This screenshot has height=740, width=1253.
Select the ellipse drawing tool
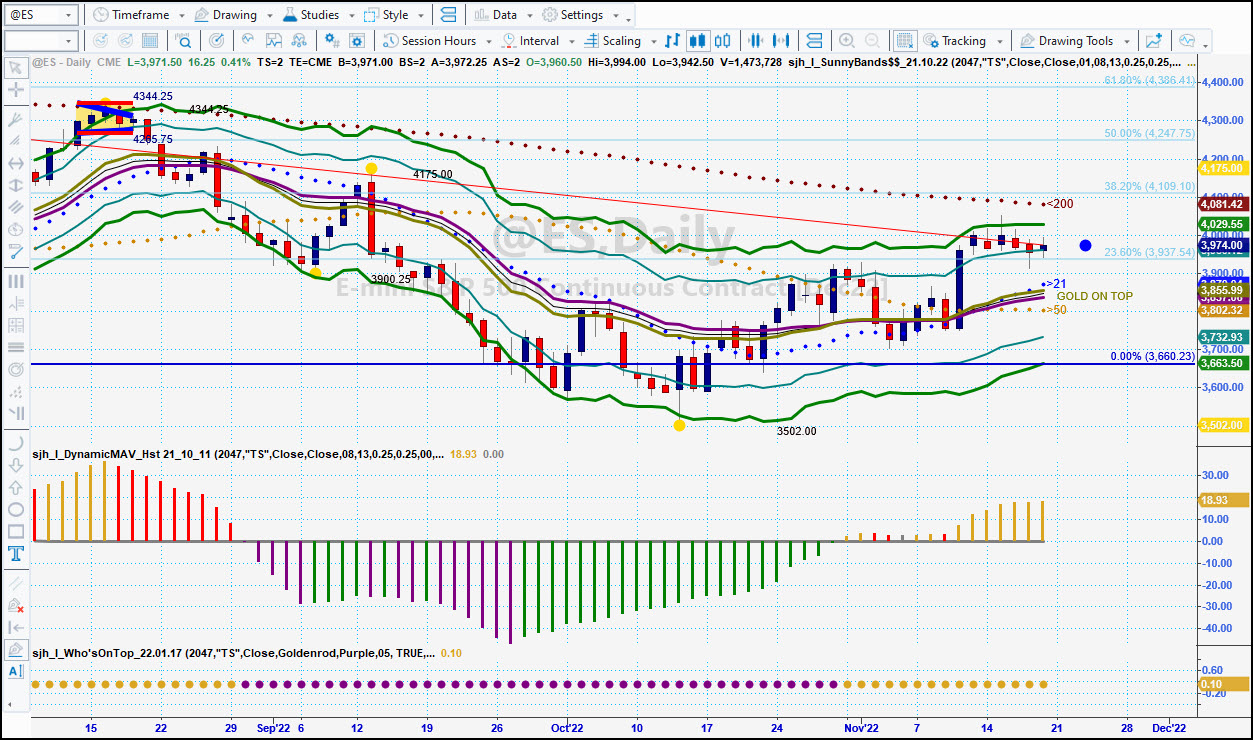(x=16, y=510)
